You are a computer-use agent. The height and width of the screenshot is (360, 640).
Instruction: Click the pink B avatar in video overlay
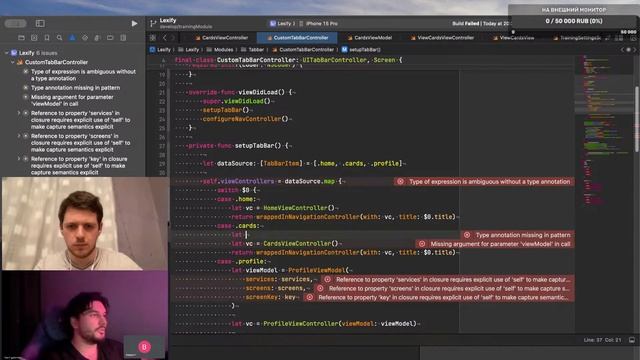point(144,347)
